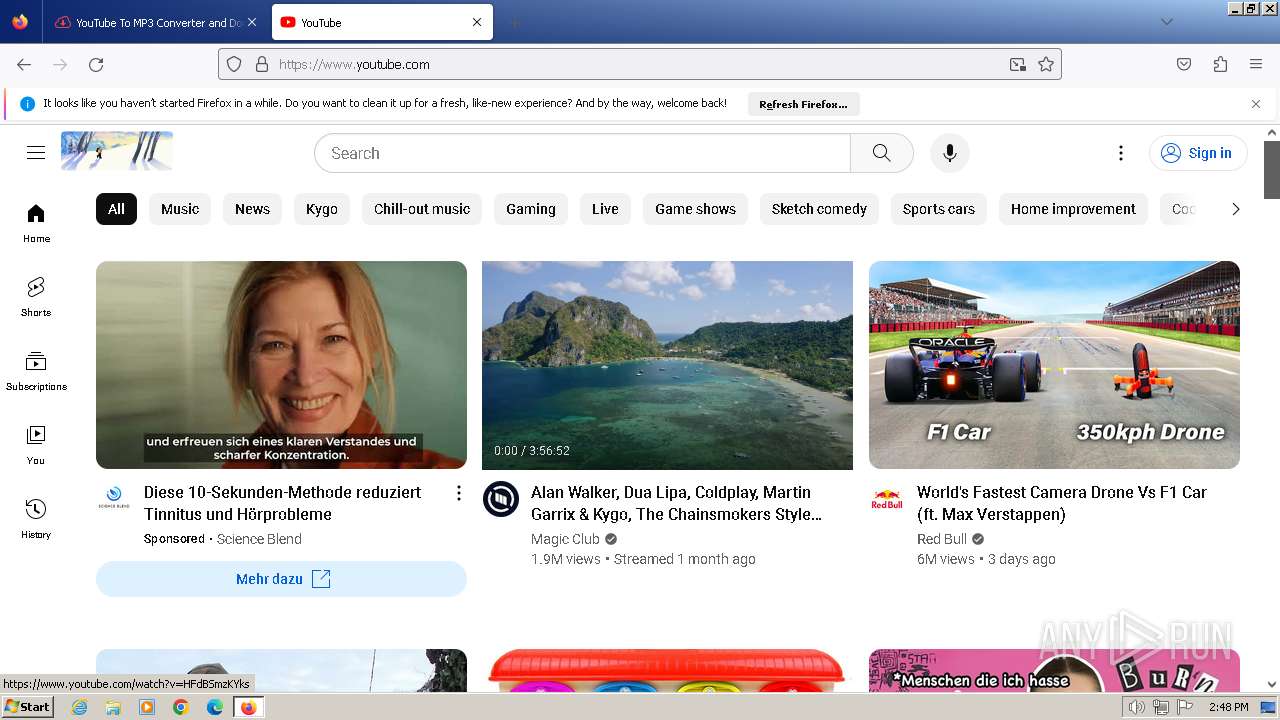Play the sponsored woman ad thumbnail
The image size is (1280, 720).
coord(281,365)
